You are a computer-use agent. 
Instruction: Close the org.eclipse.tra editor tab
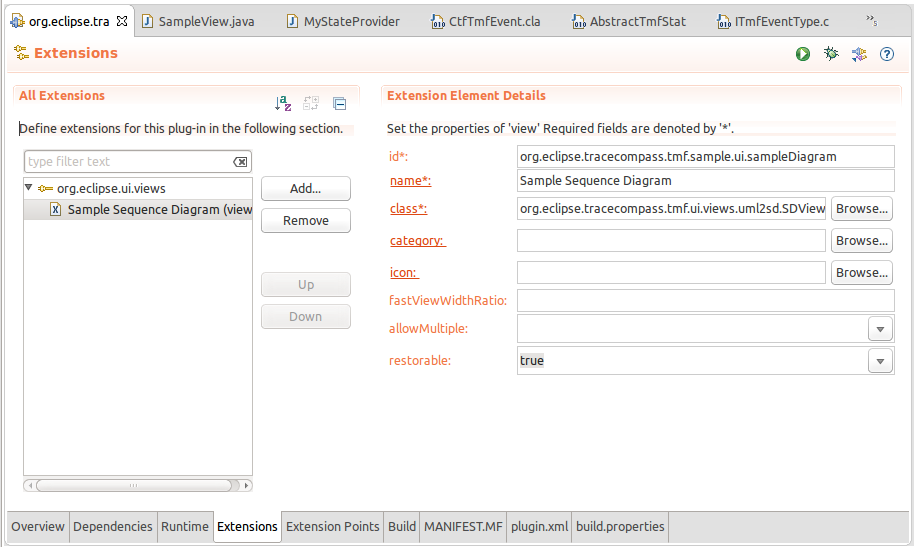122,21
